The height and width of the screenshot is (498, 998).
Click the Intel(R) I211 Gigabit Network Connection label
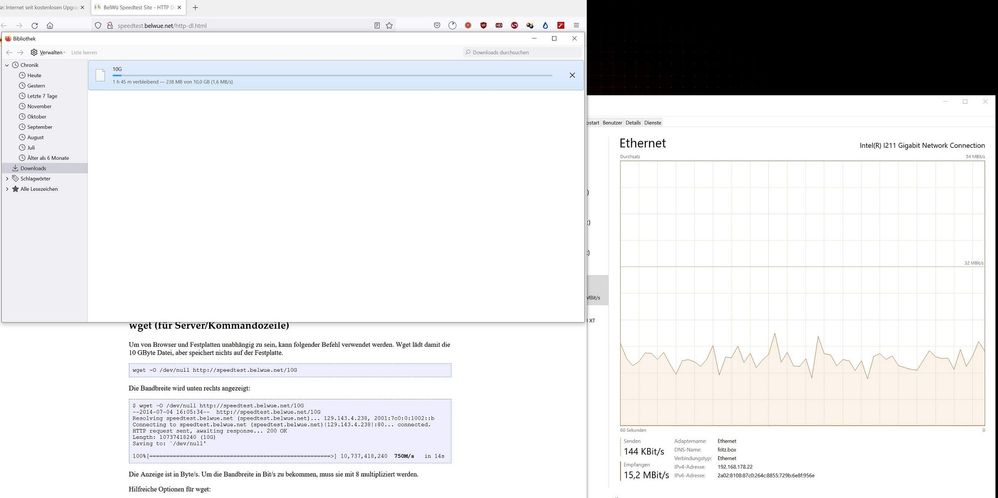[922, 146]
